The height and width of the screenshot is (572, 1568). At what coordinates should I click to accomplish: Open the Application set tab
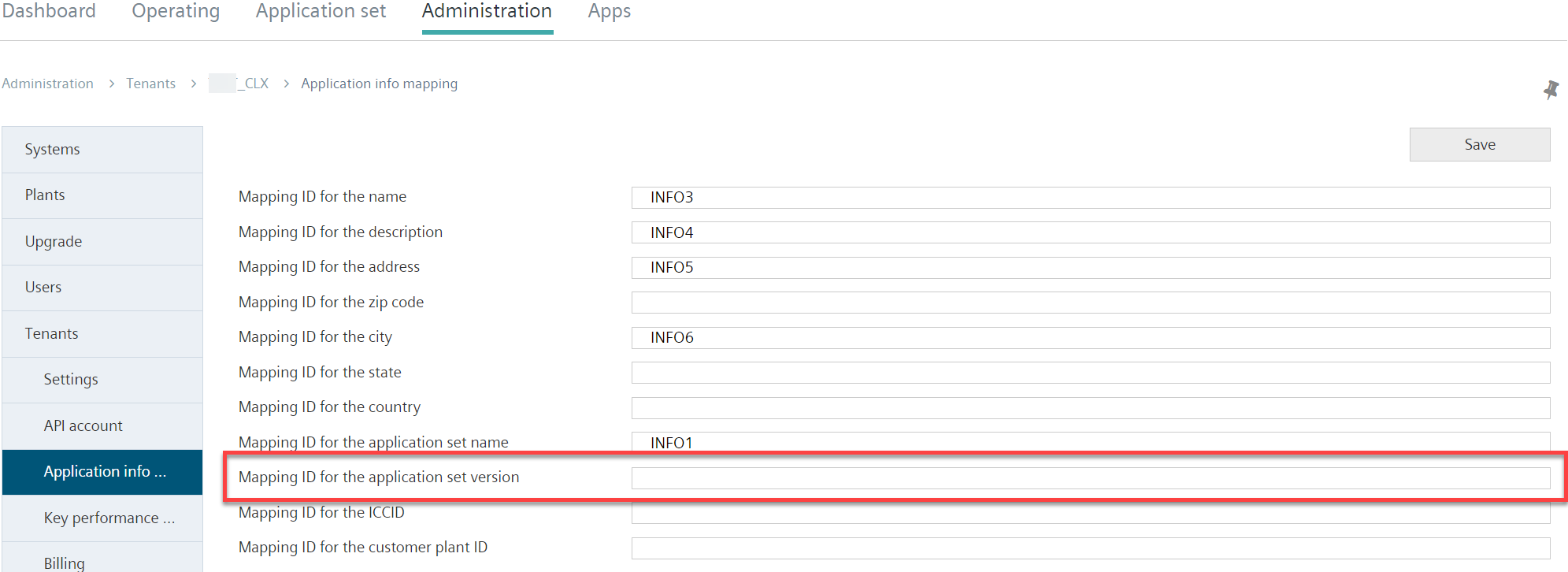(321, 11)
